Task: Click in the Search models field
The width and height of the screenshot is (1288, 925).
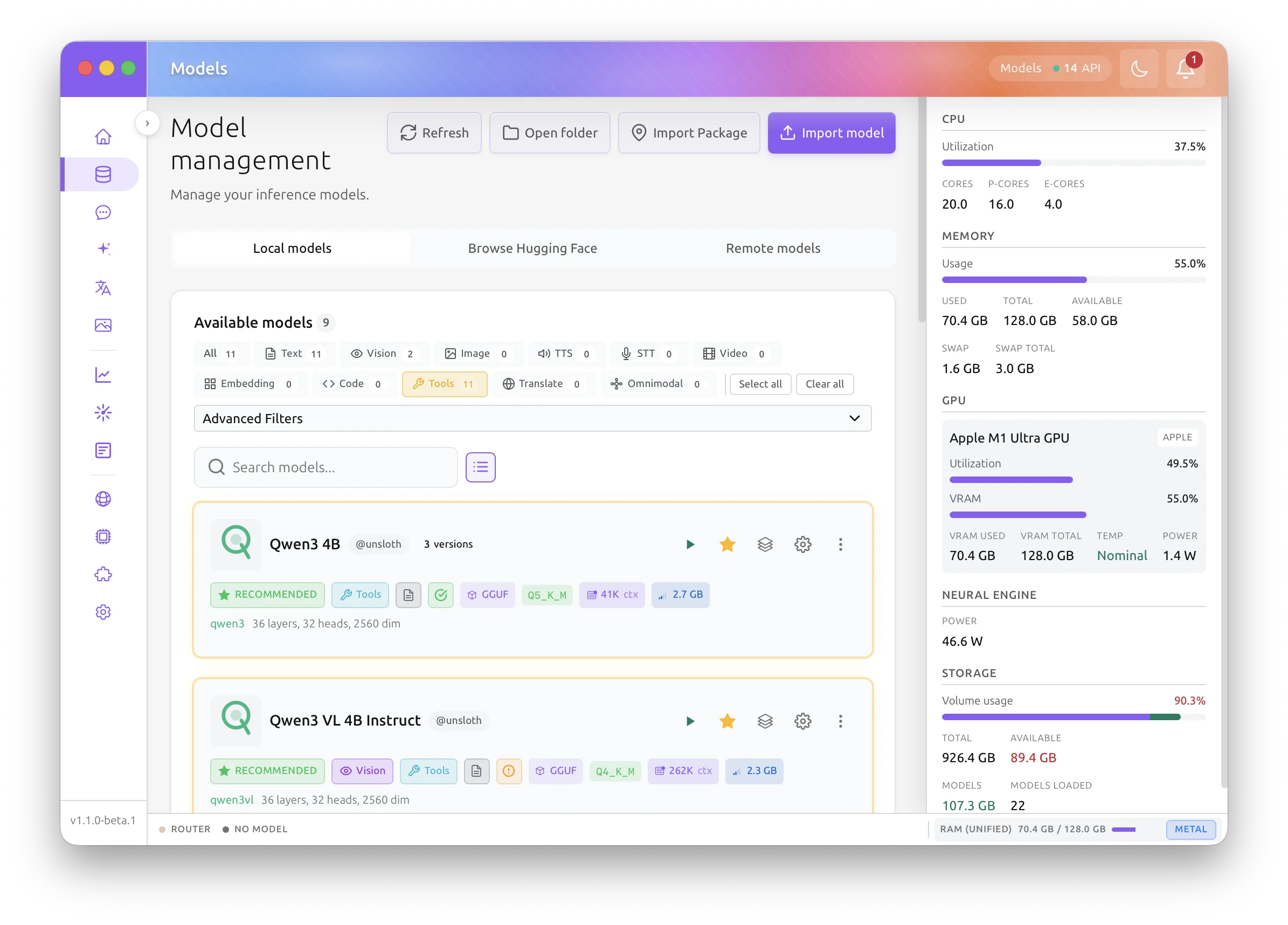Action: [x=335, y=467]
